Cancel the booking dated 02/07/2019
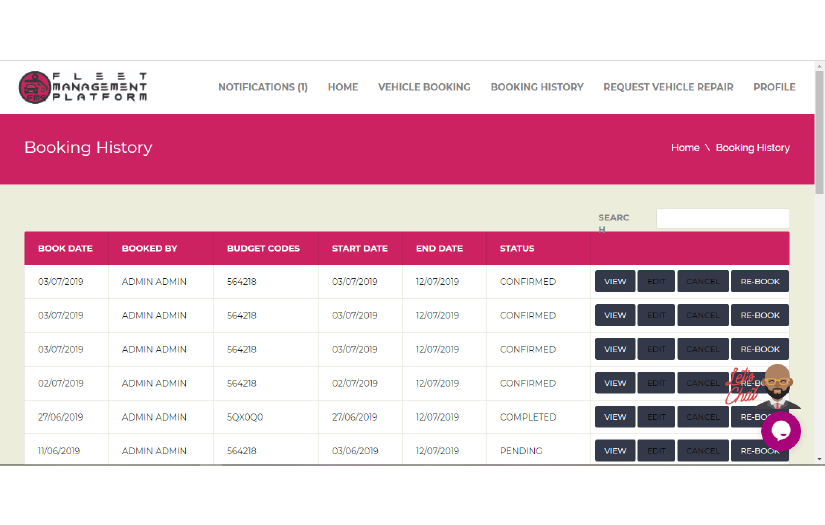The width and height of the screenshot is (825, 525). 703,383
